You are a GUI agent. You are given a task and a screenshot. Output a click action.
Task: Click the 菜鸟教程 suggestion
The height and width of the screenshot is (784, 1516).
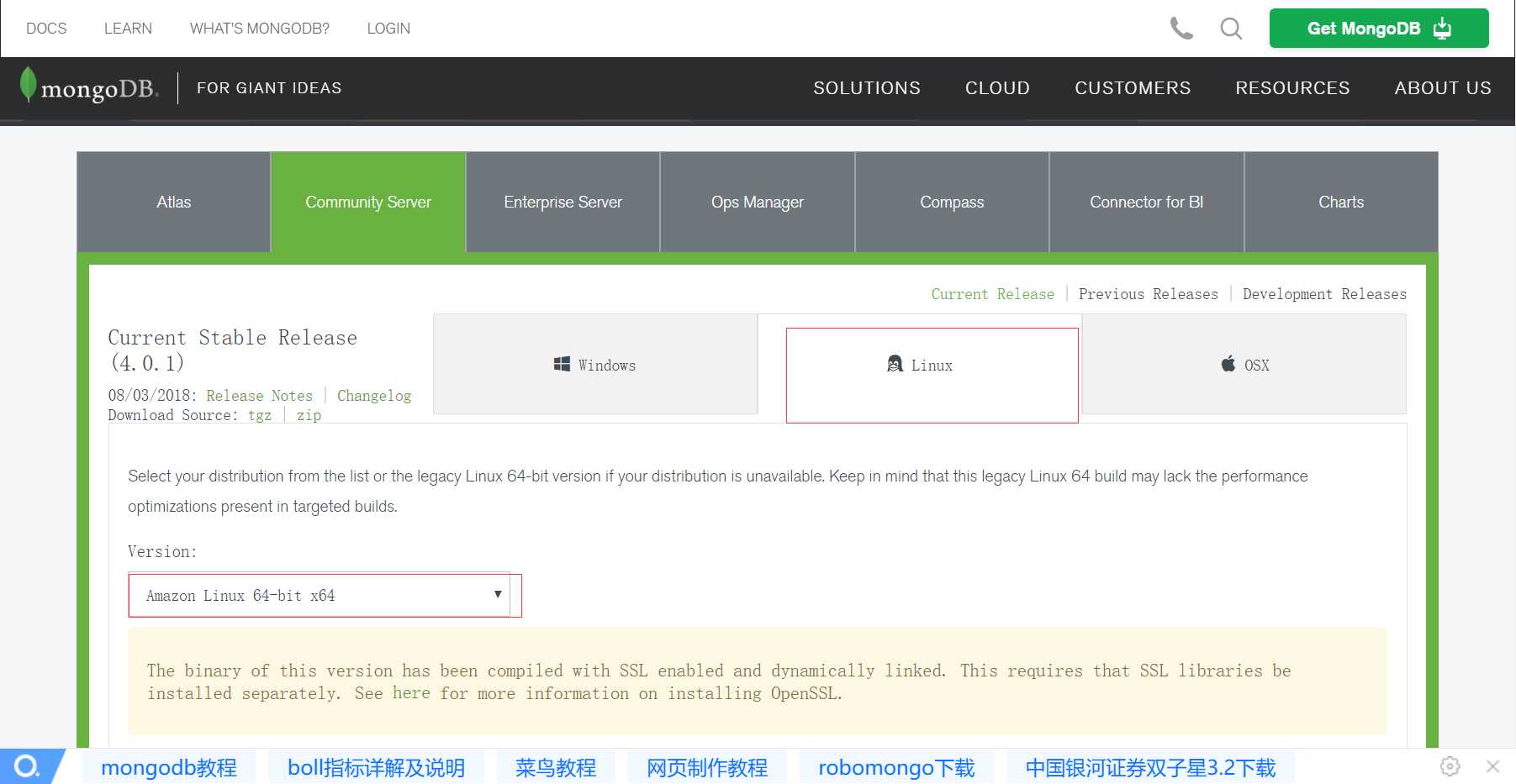tap(555, 767)
